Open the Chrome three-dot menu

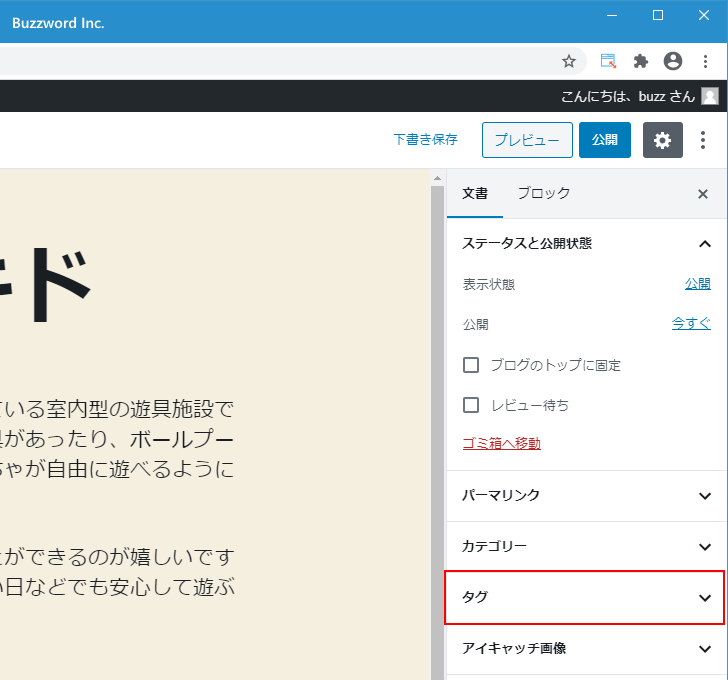point(705,61)
